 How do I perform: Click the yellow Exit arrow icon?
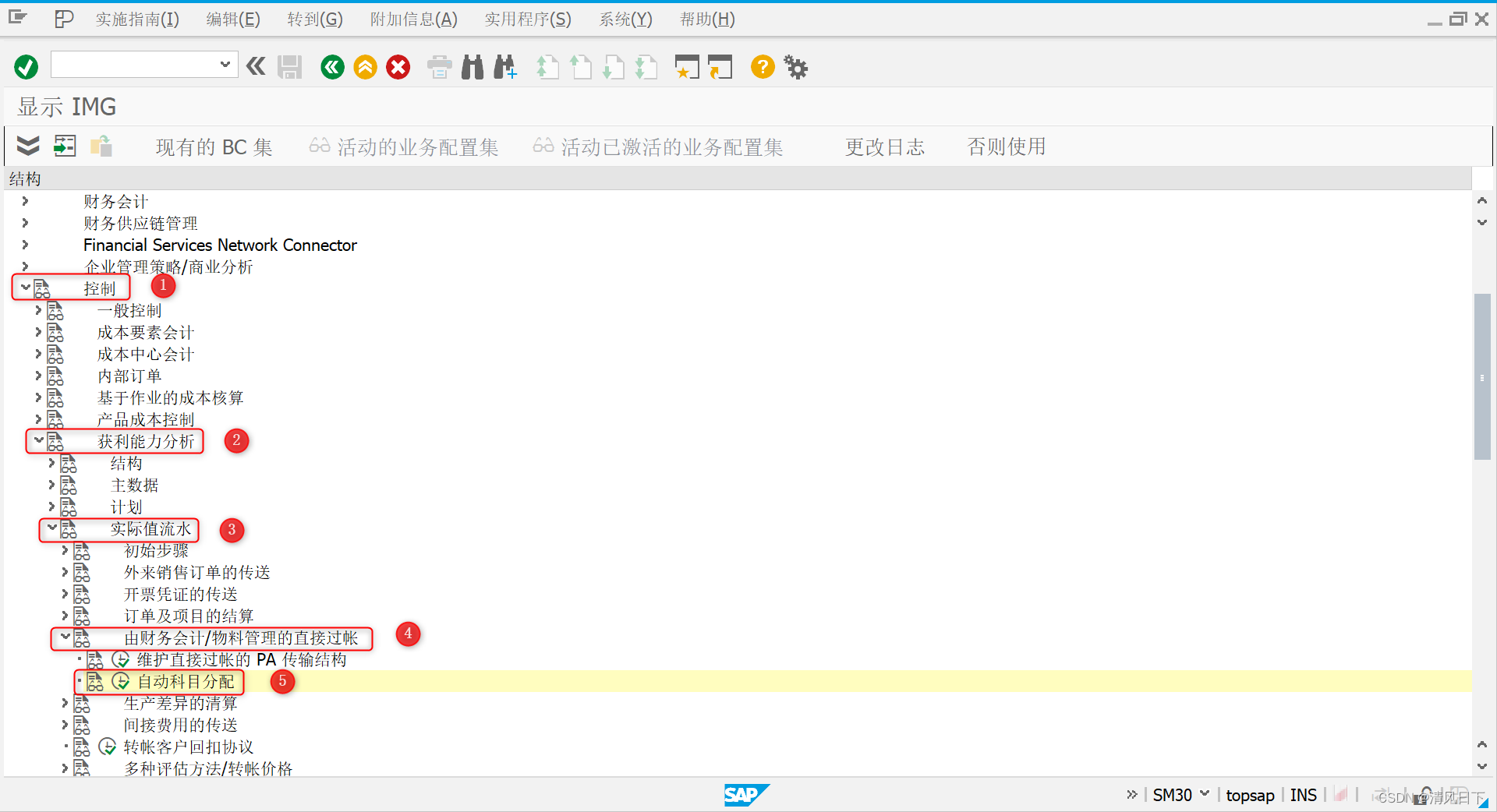365,67
